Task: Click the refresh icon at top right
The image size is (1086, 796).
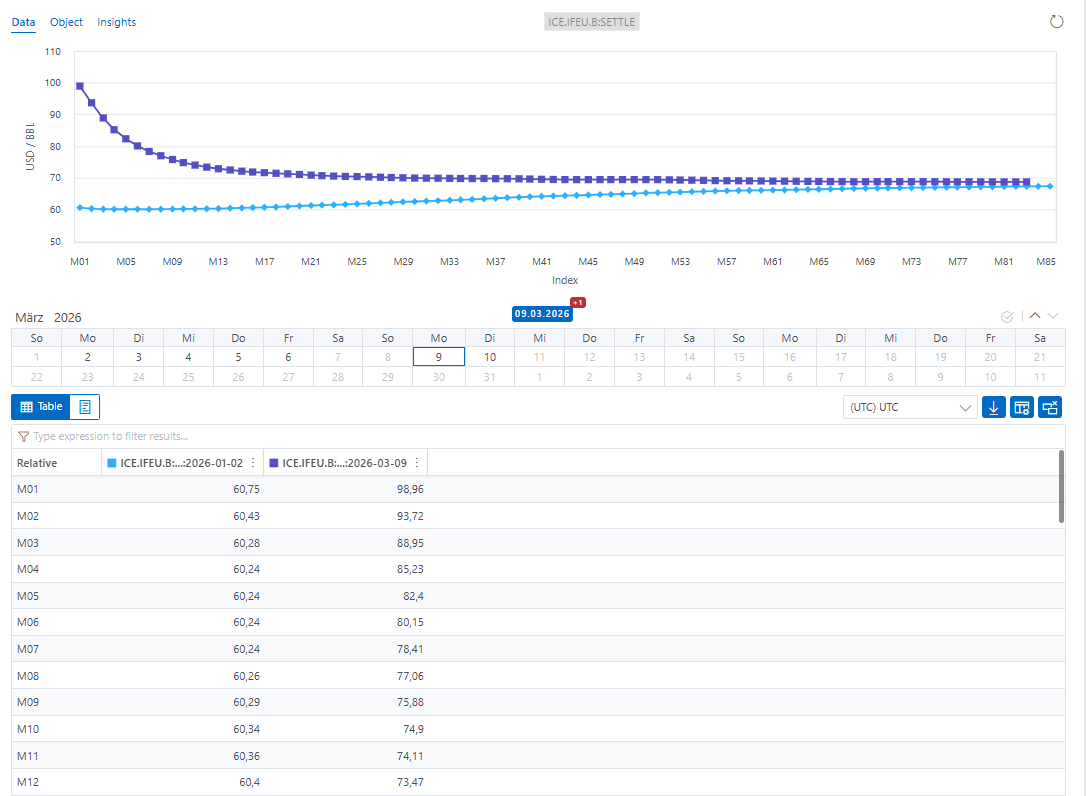Action: 1056,22
